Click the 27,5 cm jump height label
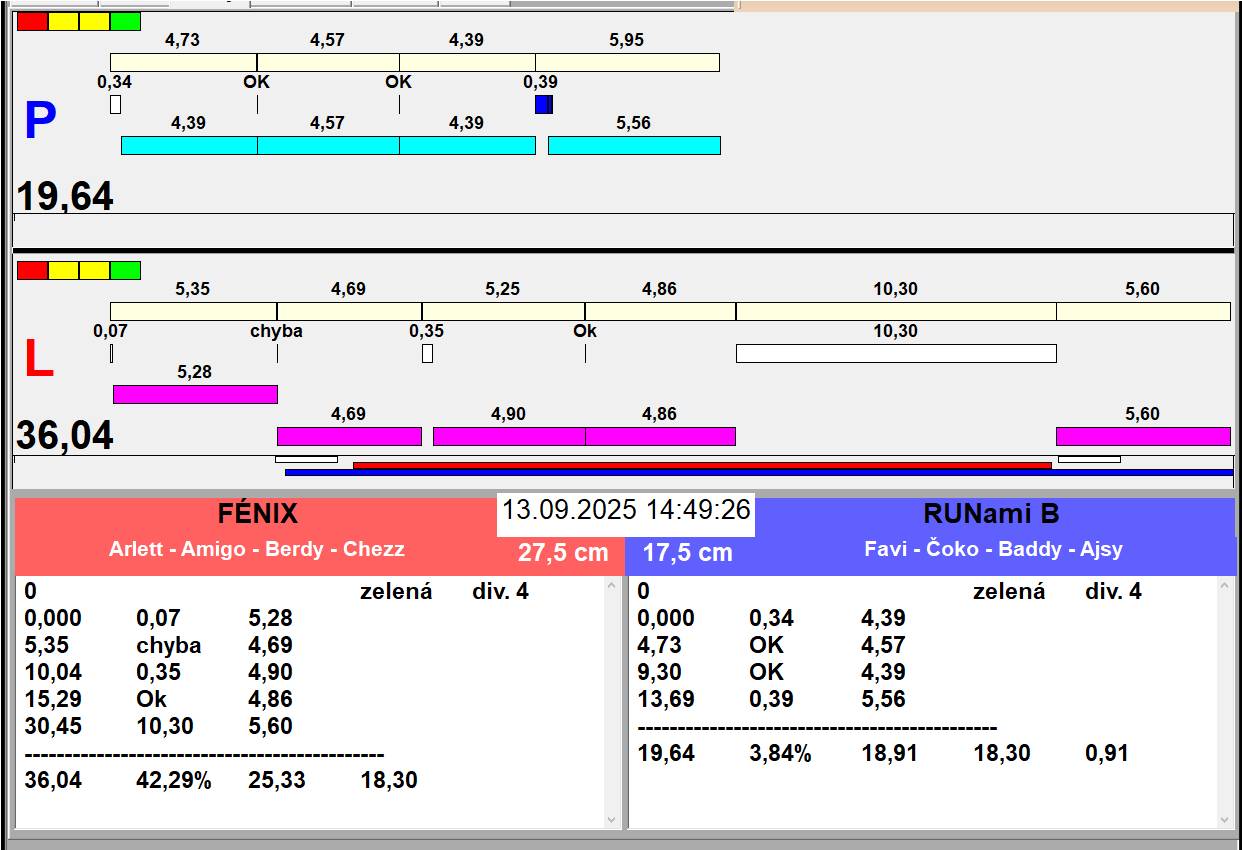 (563, 552)
